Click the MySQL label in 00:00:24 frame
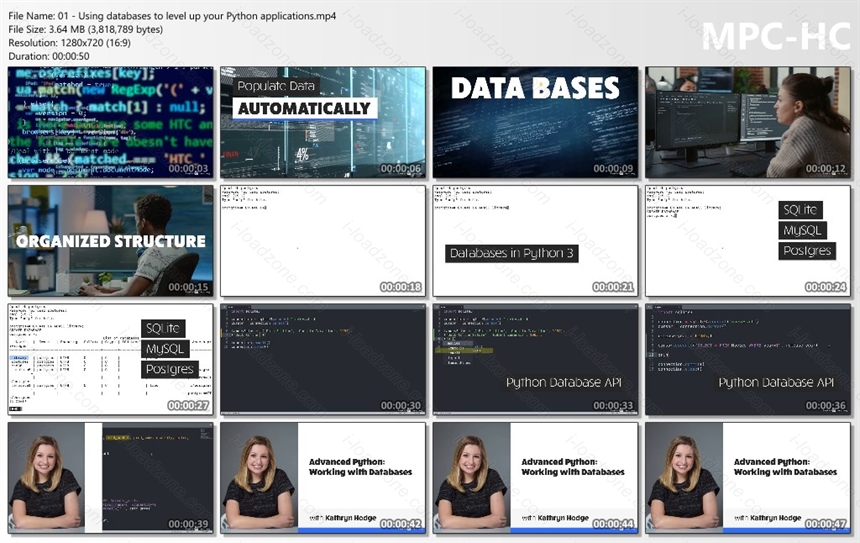 (802, 230)
